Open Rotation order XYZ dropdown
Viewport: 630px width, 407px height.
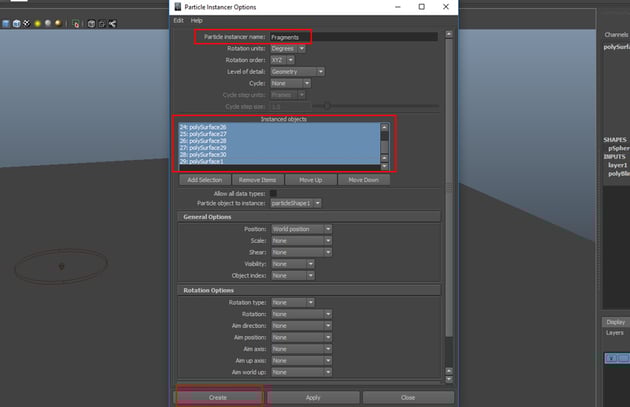(x=282, y=60)
